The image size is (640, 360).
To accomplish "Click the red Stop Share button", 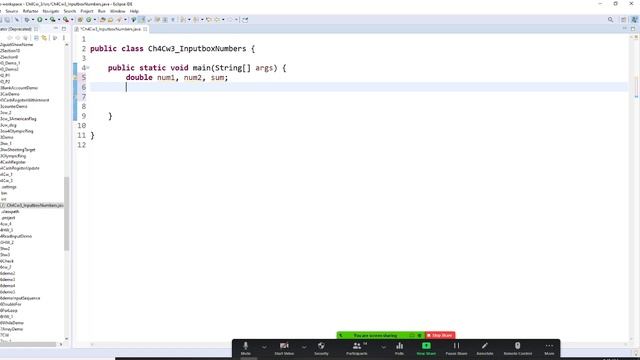I will (440, 336).
